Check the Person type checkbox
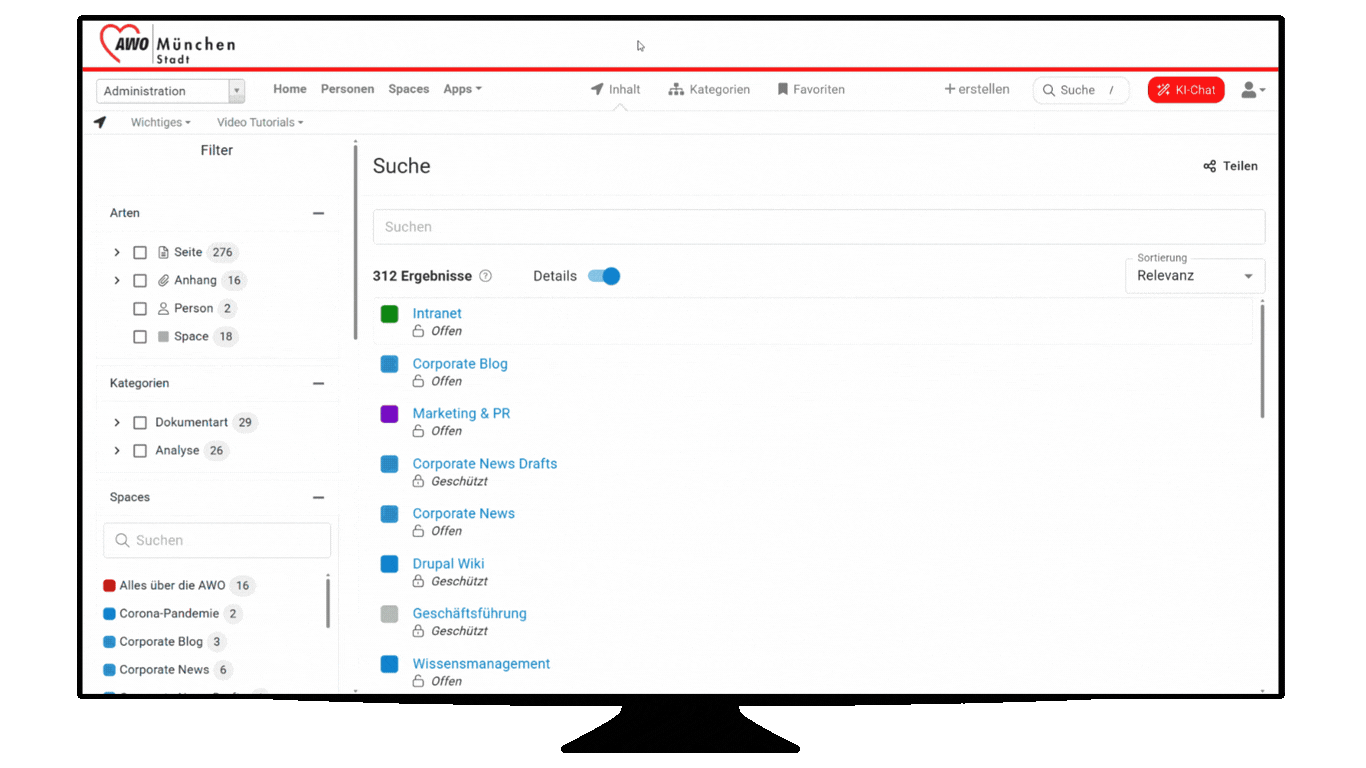This screenshot has width=1366, height=768. tap(140, 309)
